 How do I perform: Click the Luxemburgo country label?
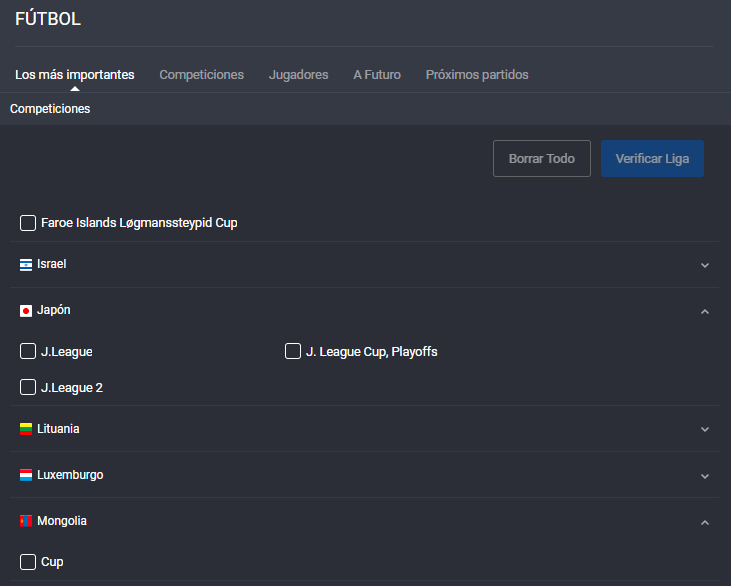[70, 475]
